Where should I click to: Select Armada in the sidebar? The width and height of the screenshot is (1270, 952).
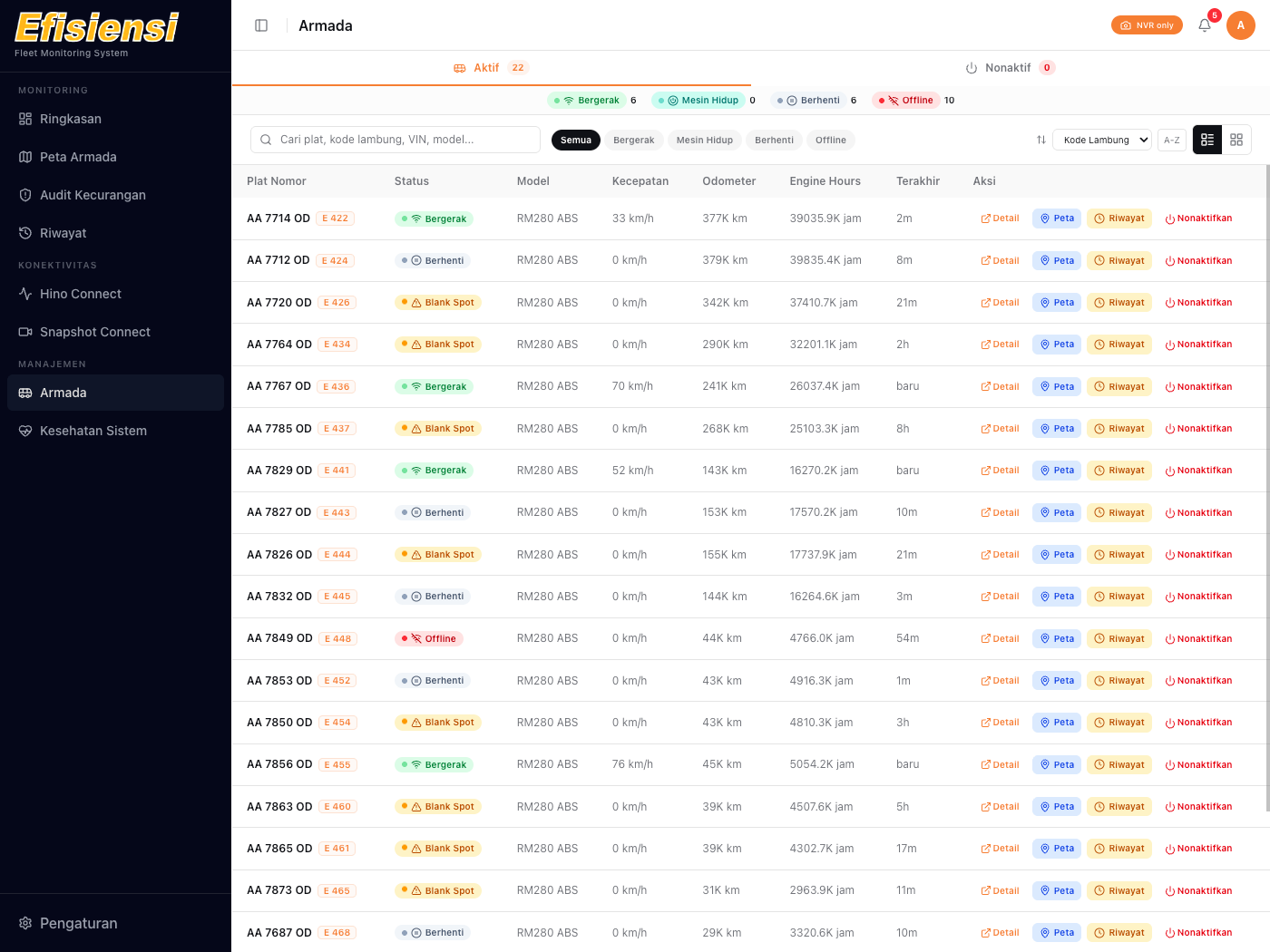coord(115,393)
